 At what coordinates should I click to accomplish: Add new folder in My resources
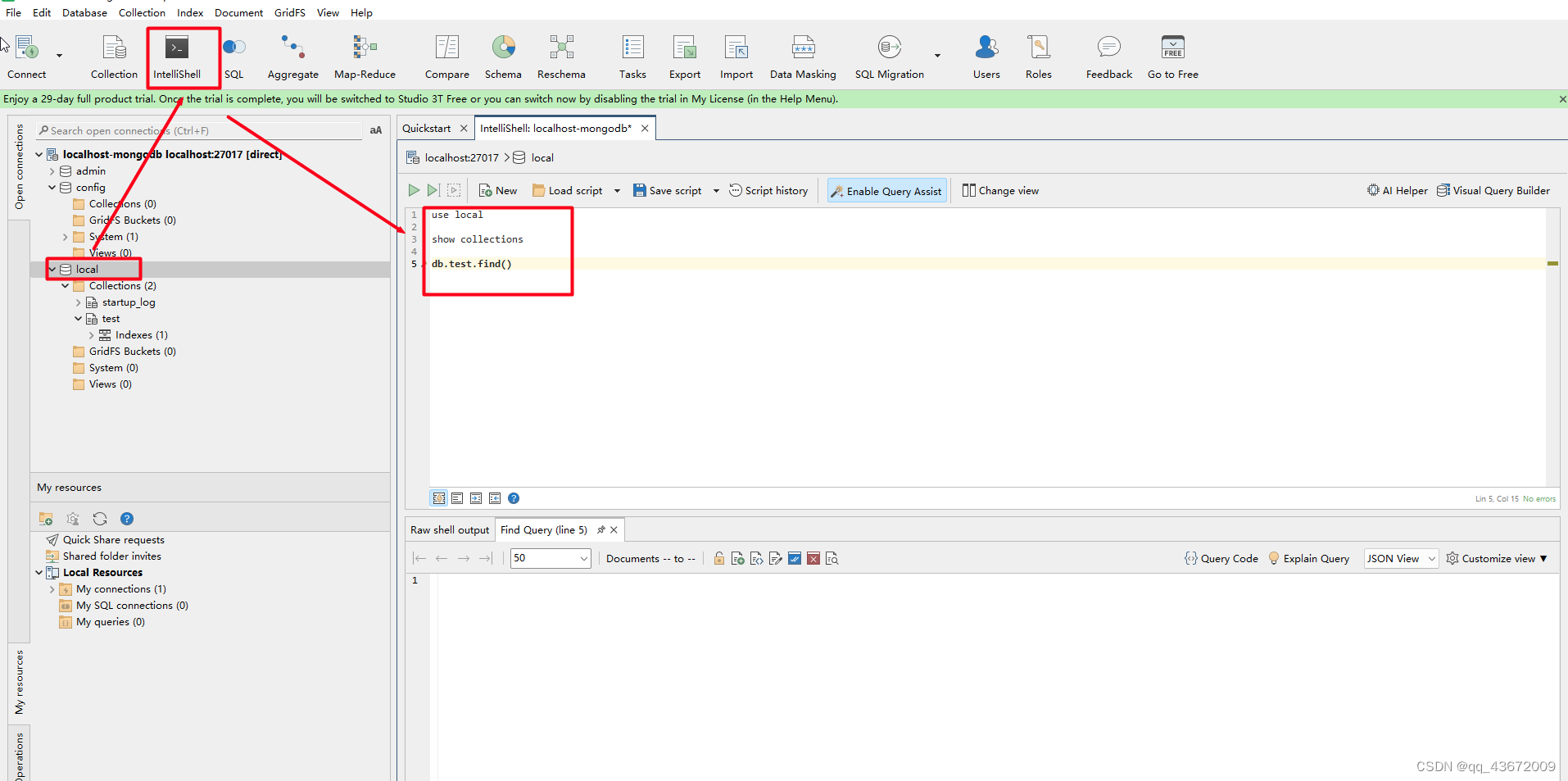tap(46, 519)
